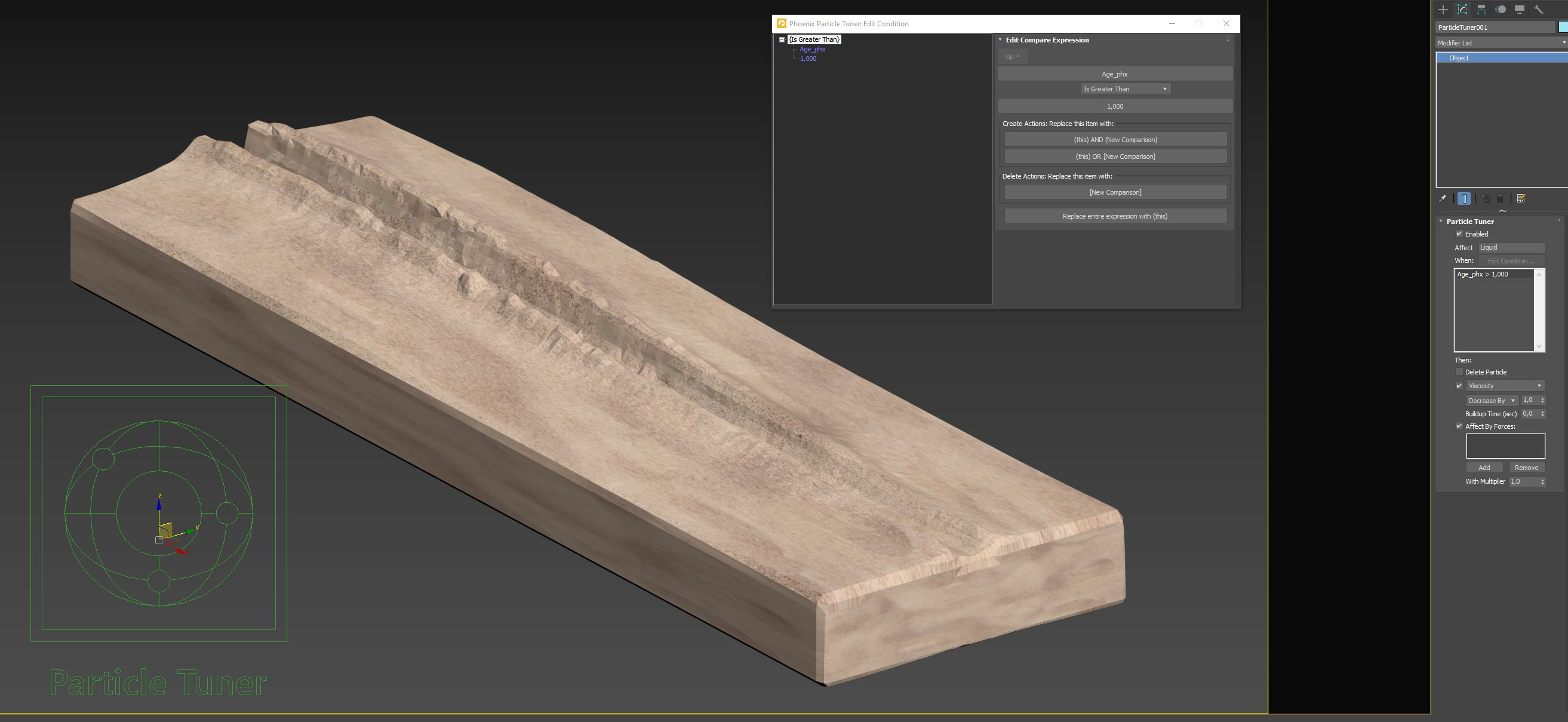Click Buildup Time (sec) value field
The height and width of the screenshot is (722, 1568).
1530,413
